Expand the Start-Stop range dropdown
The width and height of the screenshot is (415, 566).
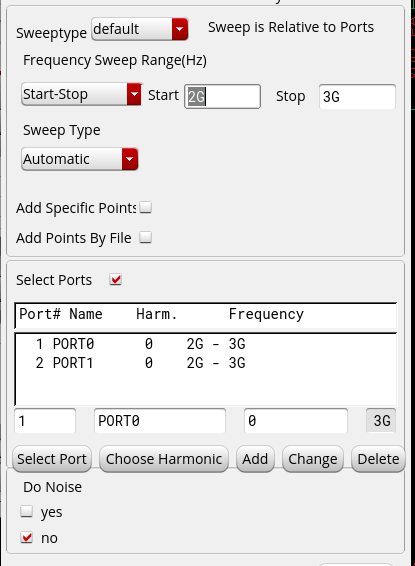pos(82,94)
